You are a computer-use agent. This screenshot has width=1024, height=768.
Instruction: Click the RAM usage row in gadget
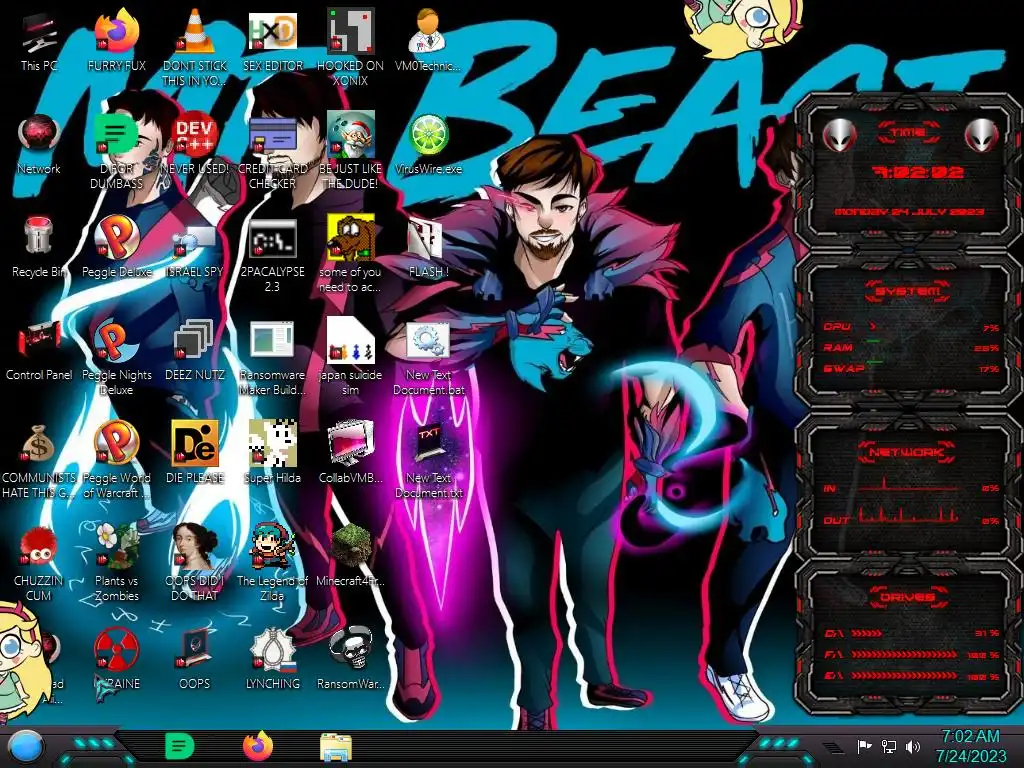tap(912, 347)
